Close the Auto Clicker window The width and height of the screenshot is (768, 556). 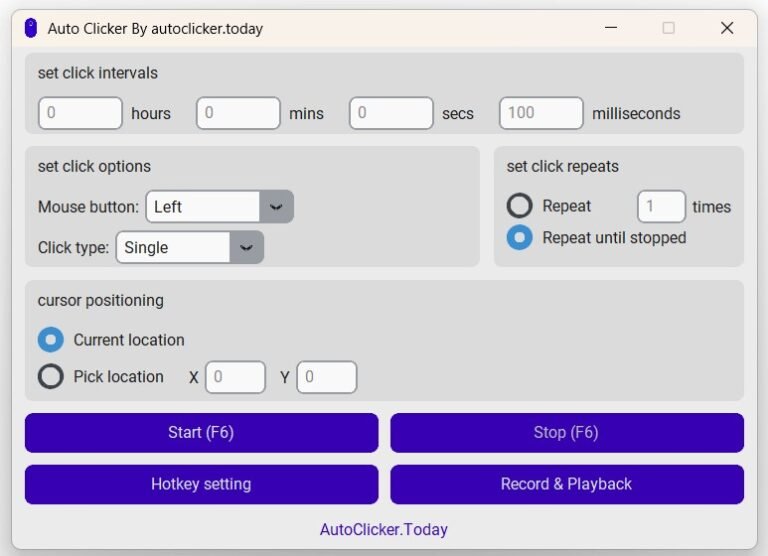coord(727,28)
